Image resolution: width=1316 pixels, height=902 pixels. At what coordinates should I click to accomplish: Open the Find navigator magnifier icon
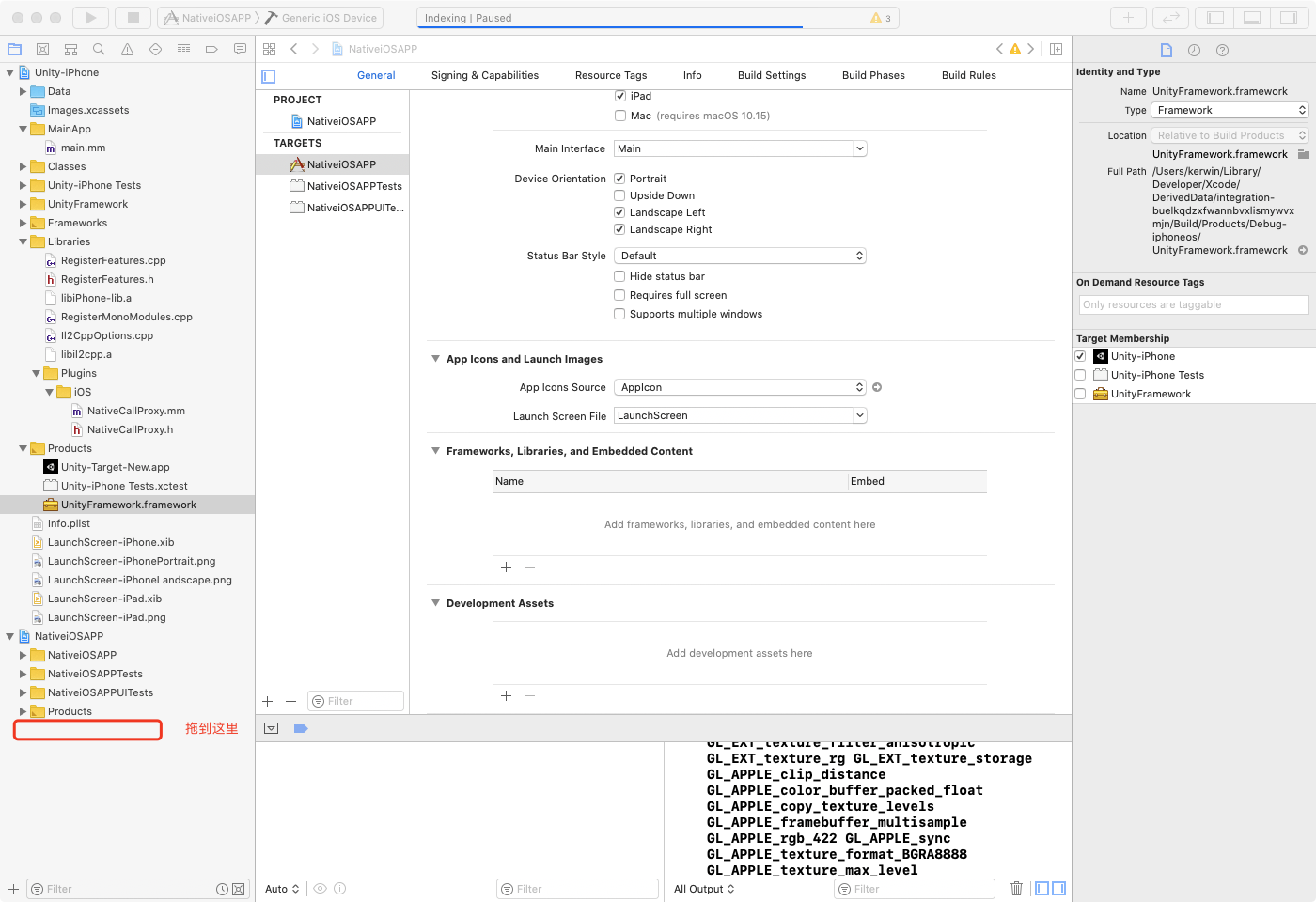(99, 49)
